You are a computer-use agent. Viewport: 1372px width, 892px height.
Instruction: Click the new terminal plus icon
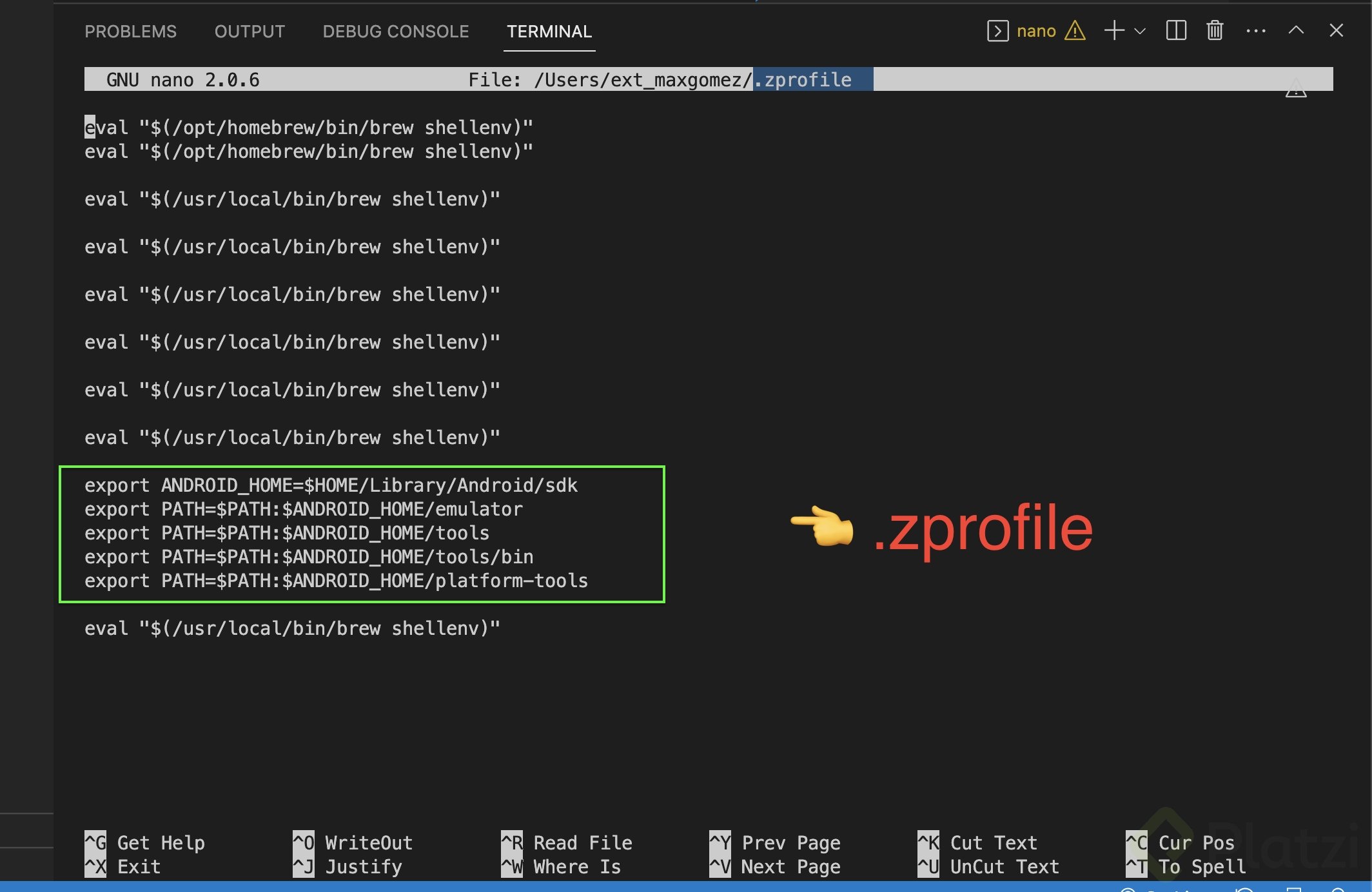[x=1114, y=31]
